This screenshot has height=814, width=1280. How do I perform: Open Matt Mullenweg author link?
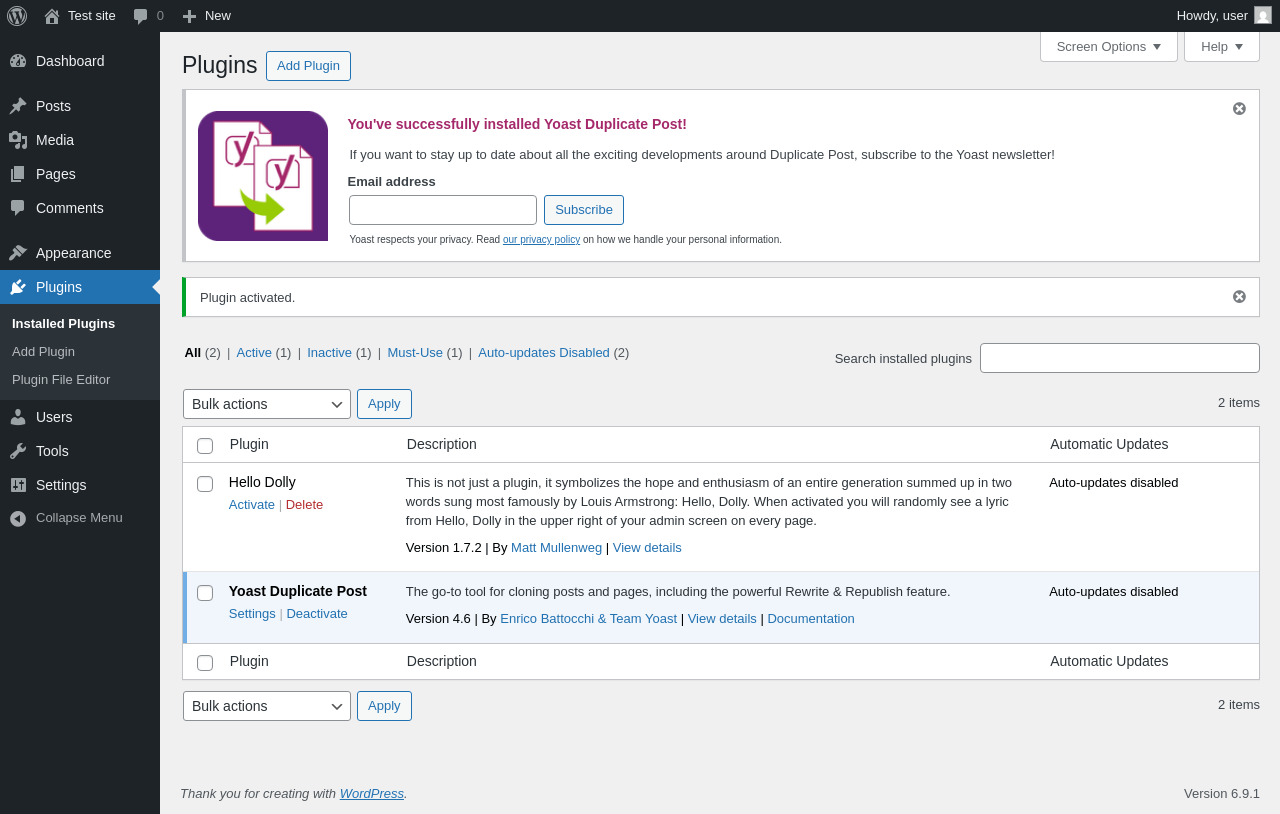click(556, 548)
